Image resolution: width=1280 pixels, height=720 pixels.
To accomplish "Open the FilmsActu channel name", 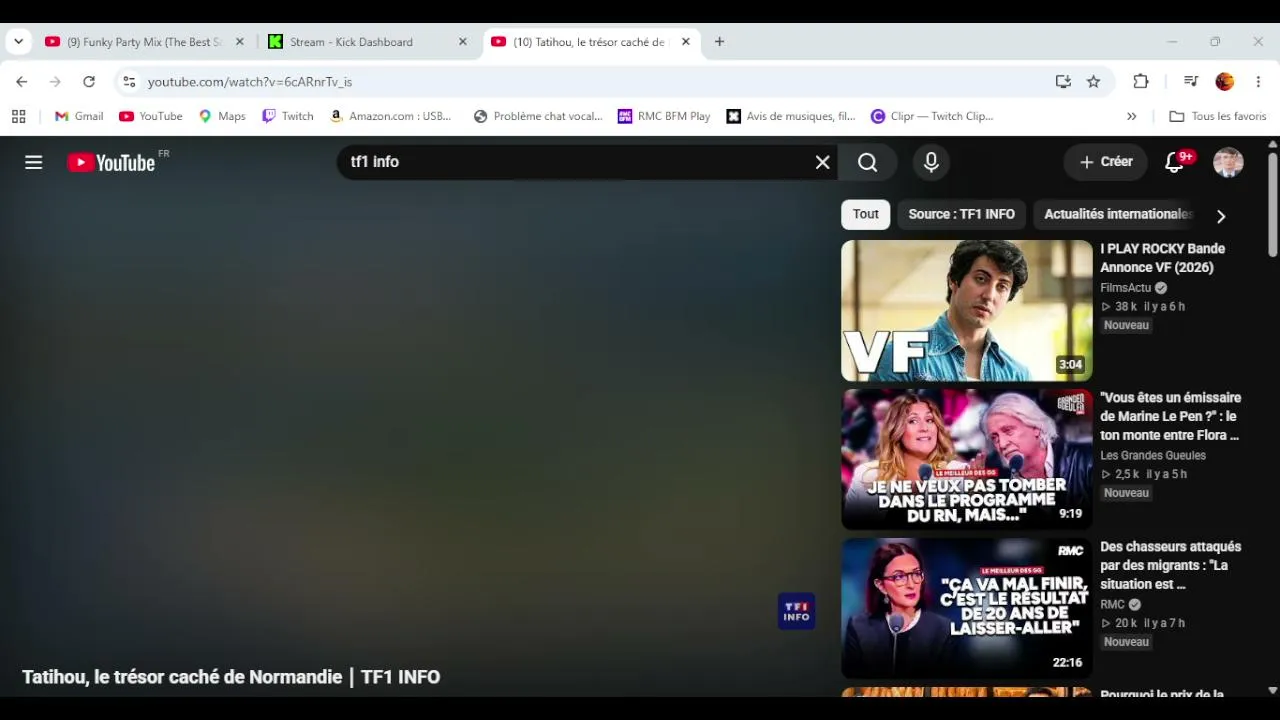I will 1126,288.
